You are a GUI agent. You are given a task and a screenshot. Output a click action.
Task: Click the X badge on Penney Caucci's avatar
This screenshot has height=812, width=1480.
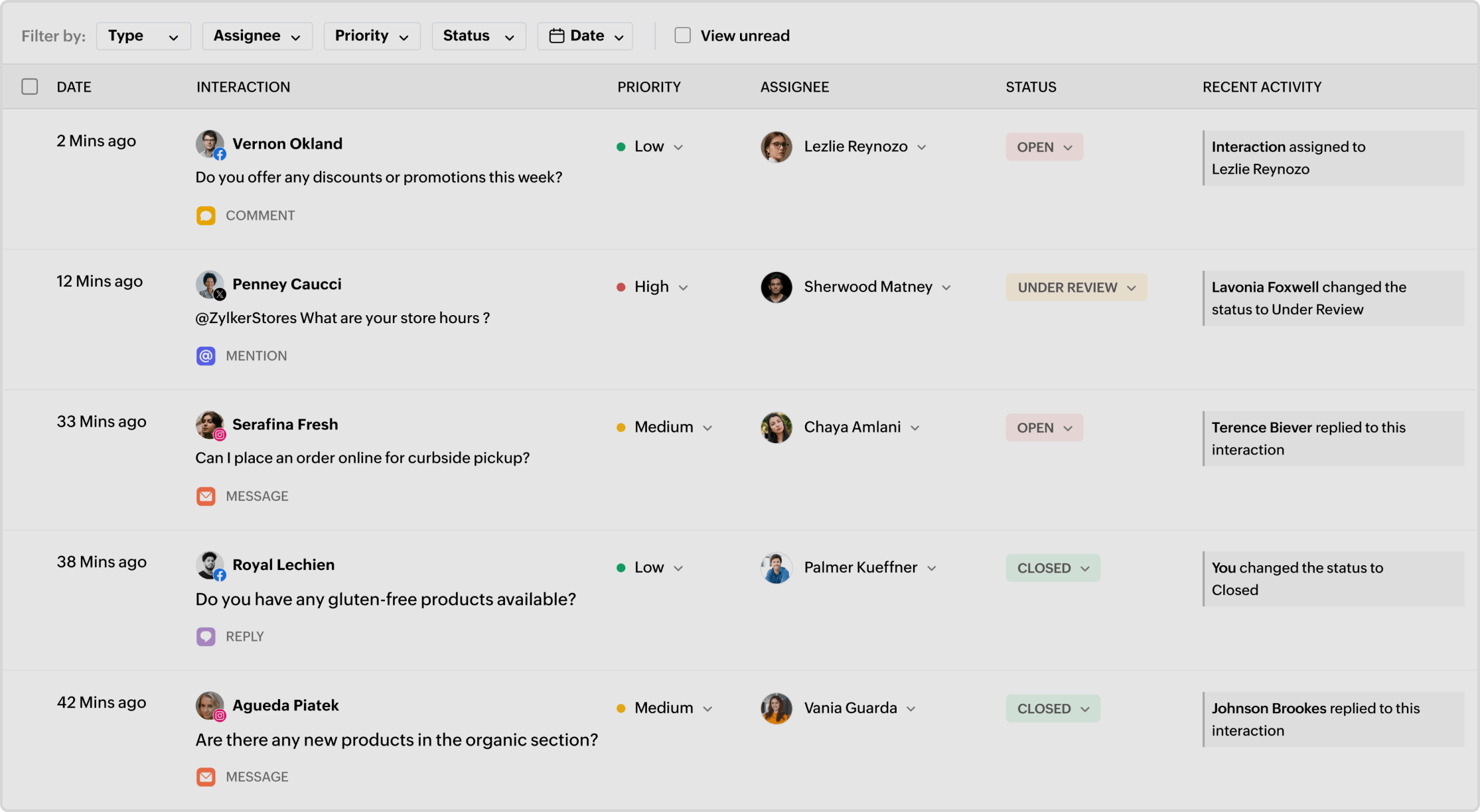(x=220, y=295)
